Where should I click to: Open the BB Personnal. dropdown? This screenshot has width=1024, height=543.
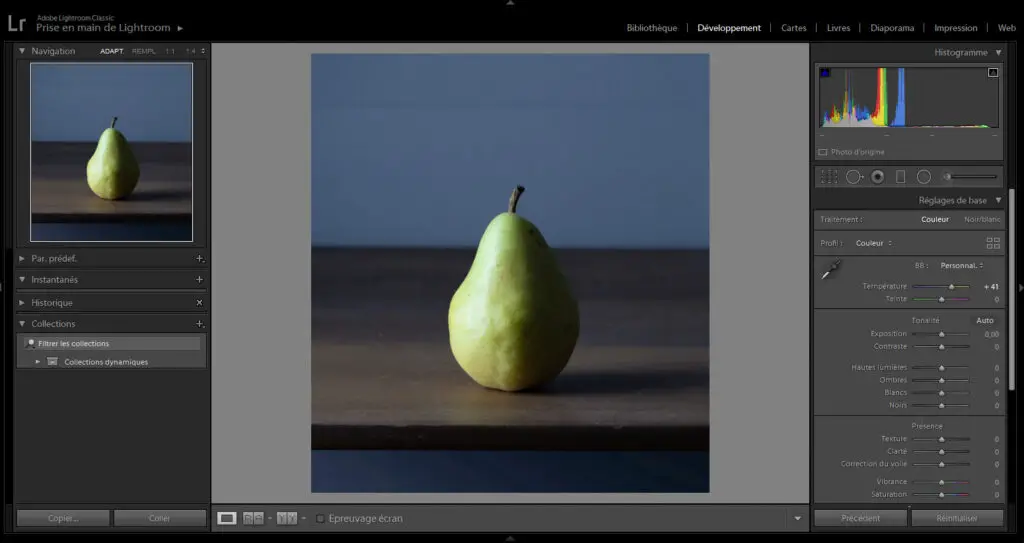962,266
